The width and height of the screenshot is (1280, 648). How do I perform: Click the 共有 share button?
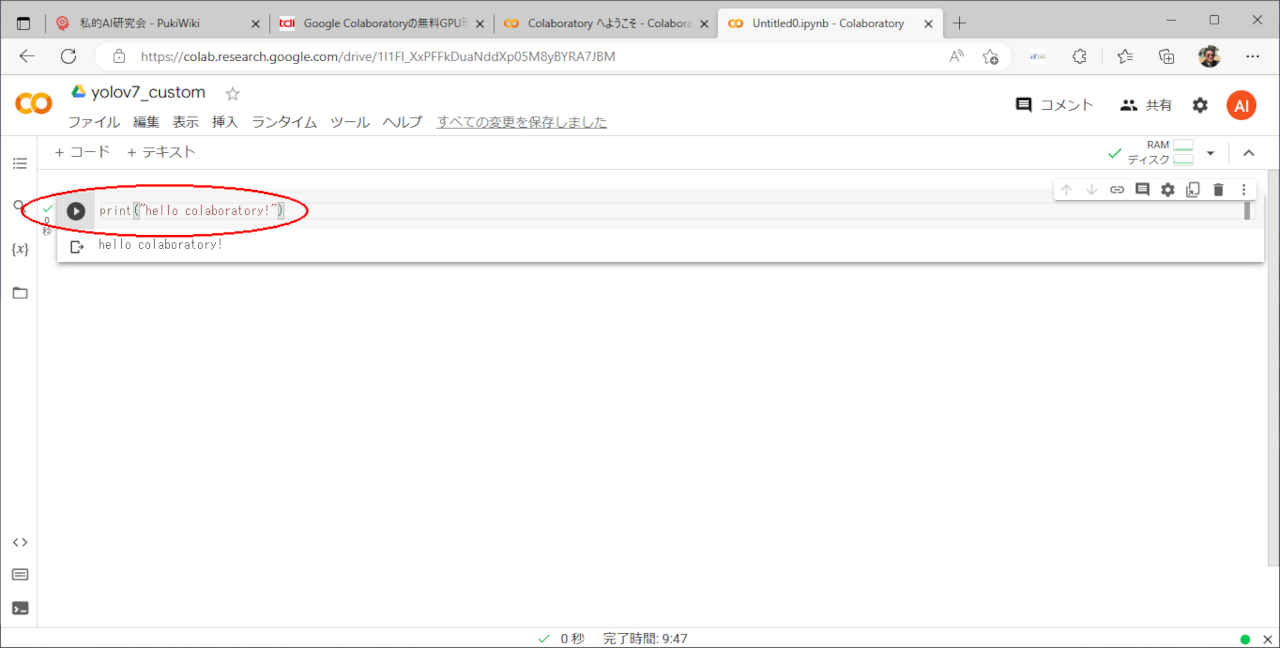click(x=1146, y=105)
